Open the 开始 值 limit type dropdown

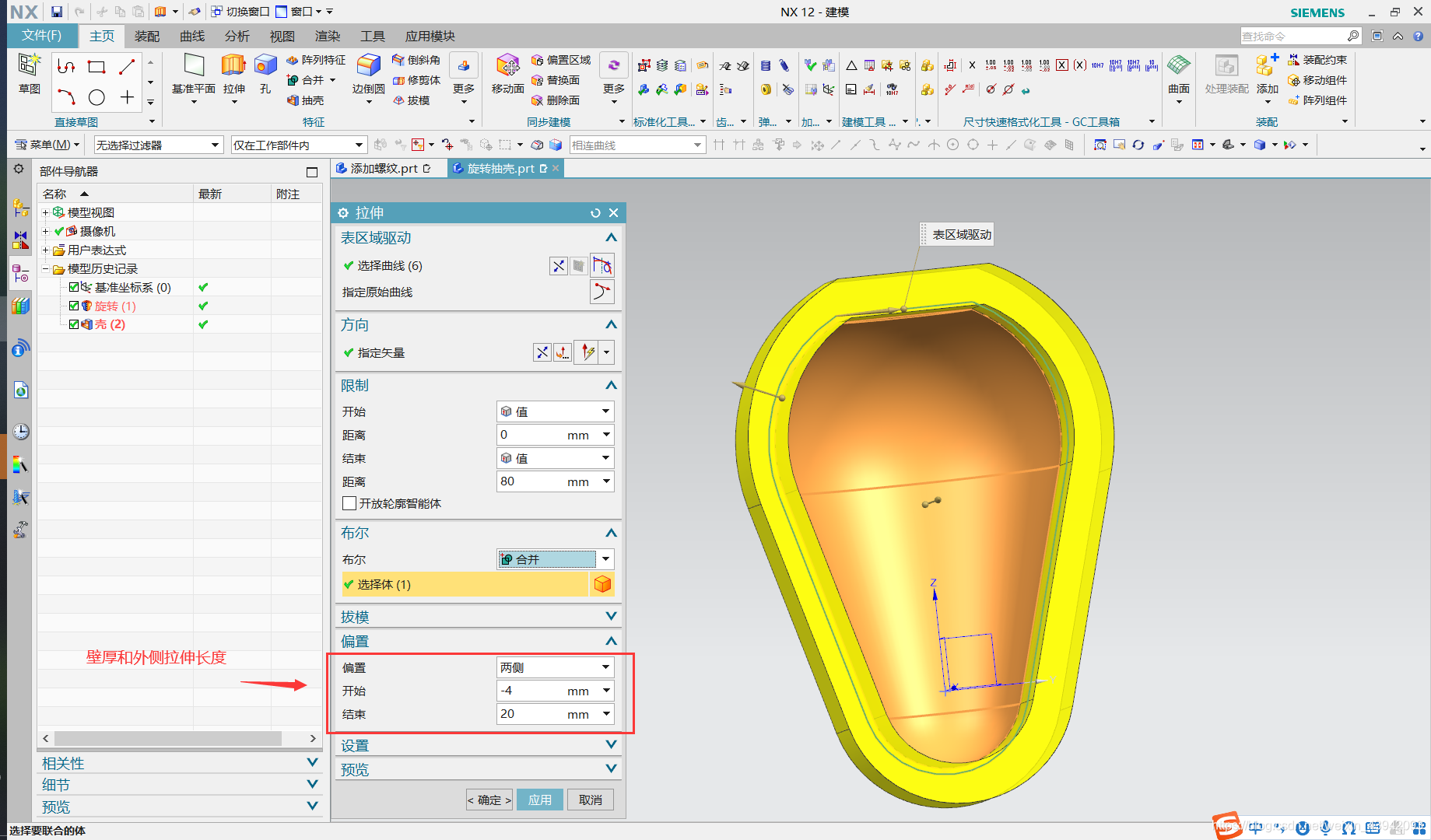click(556, 411)
